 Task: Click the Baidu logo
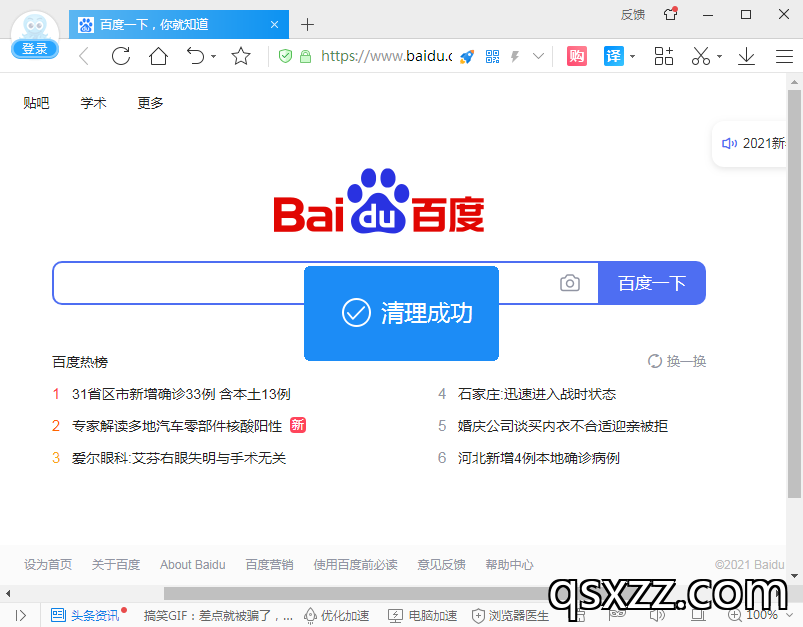(x=379, y=201)
